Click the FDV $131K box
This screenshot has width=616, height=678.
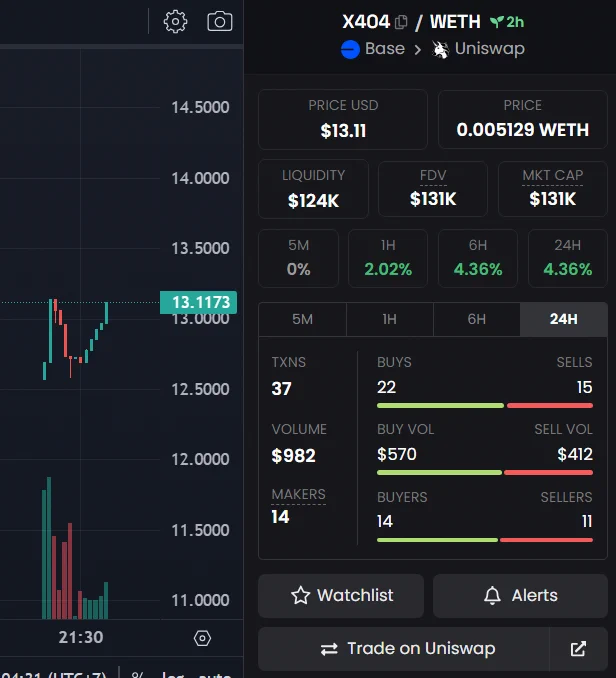pos(433,189)
